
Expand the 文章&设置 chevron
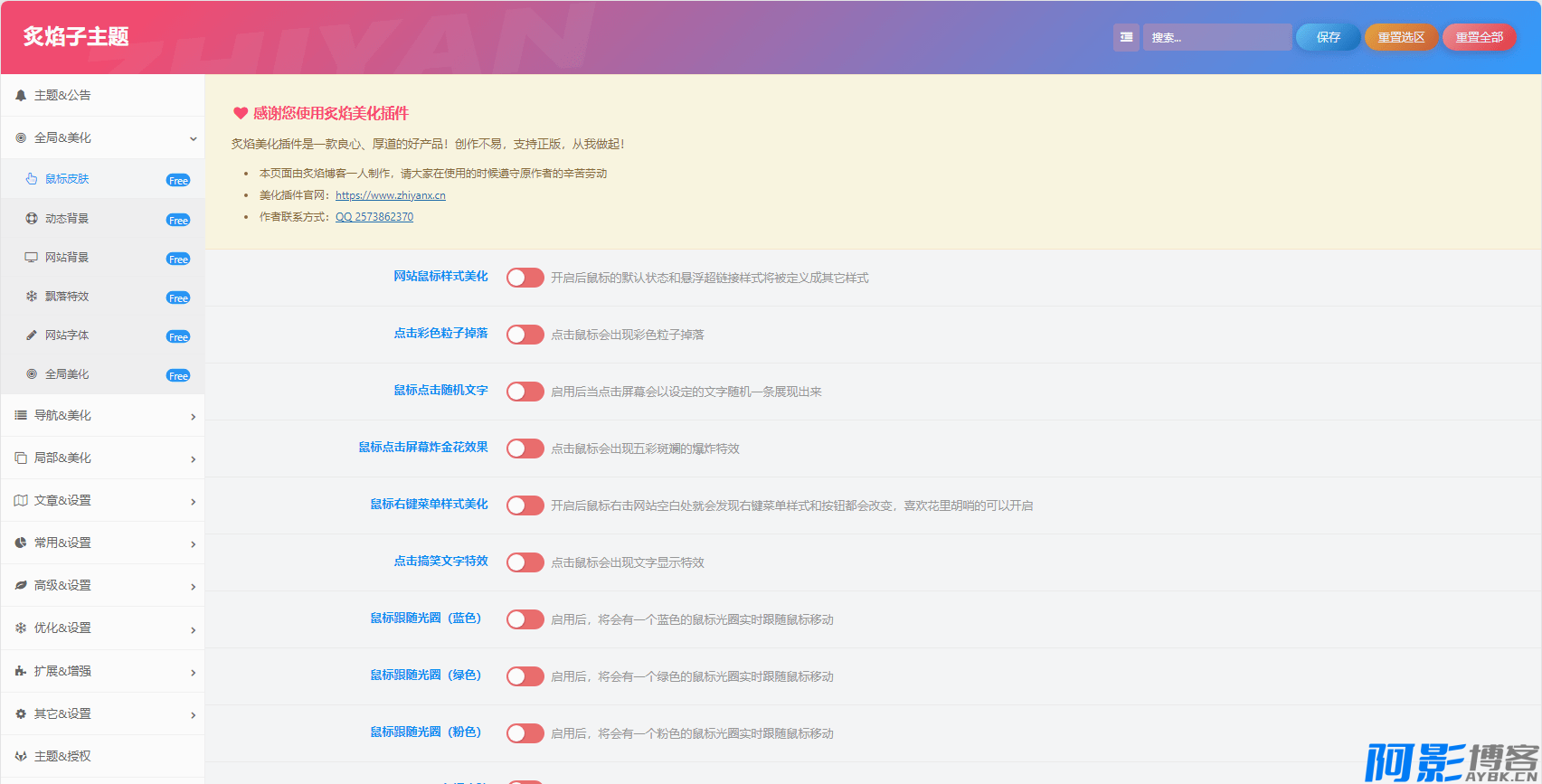[193, 502]
